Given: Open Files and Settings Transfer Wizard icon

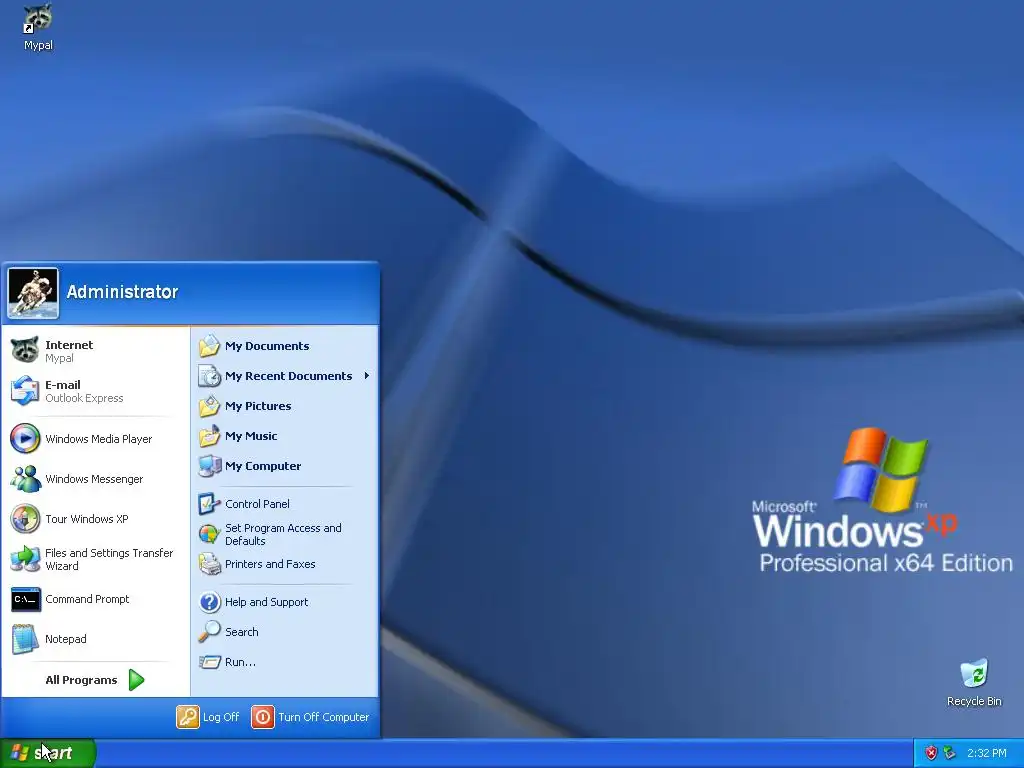Looking at the screenshot, I should click(x=25, y=559).
